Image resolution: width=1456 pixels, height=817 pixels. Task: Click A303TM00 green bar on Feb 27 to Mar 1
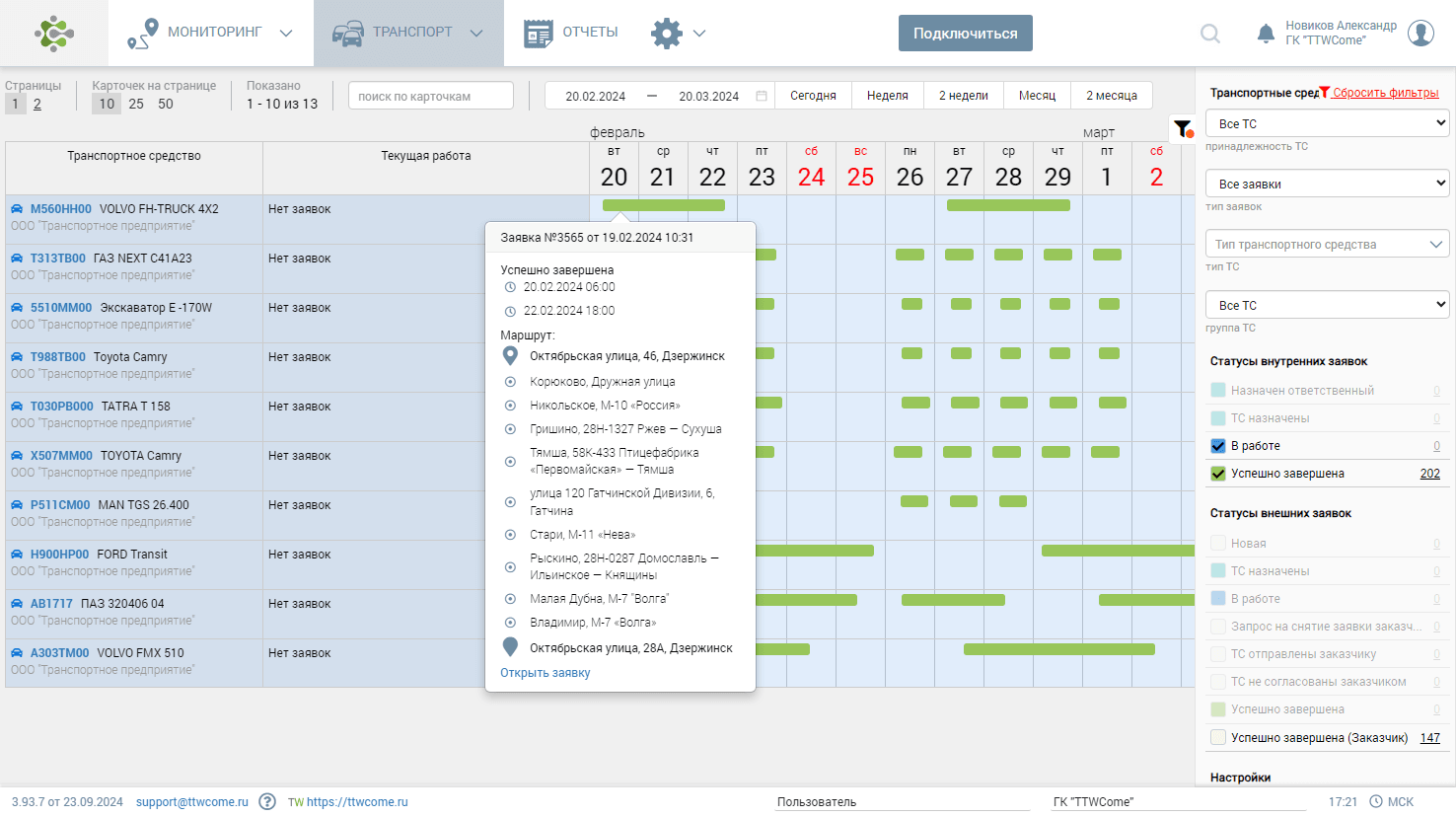[1059, 649]
